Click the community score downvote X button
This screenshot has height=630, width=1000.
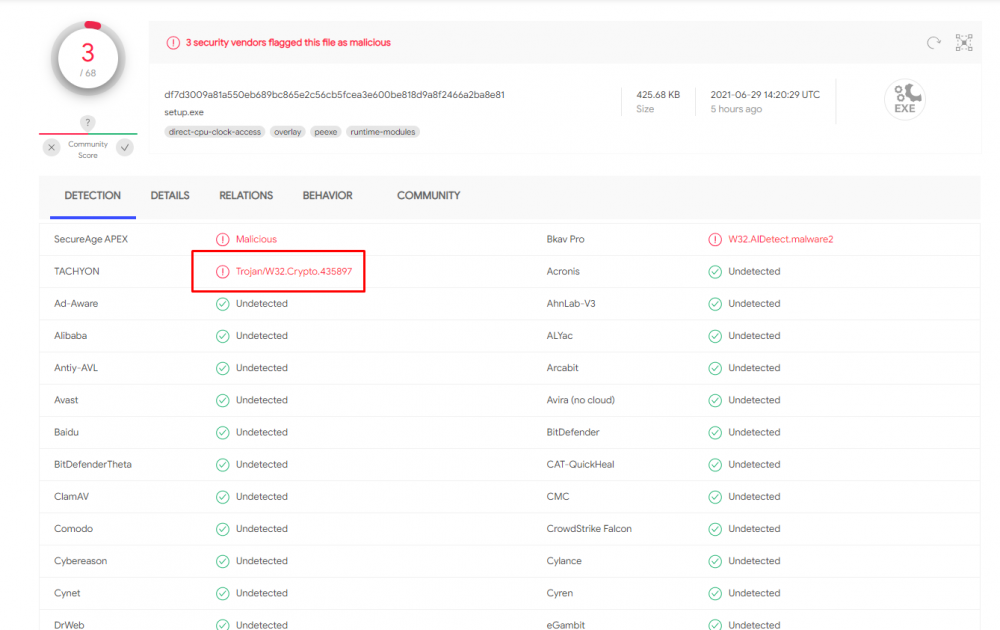[x=52, y=148]
